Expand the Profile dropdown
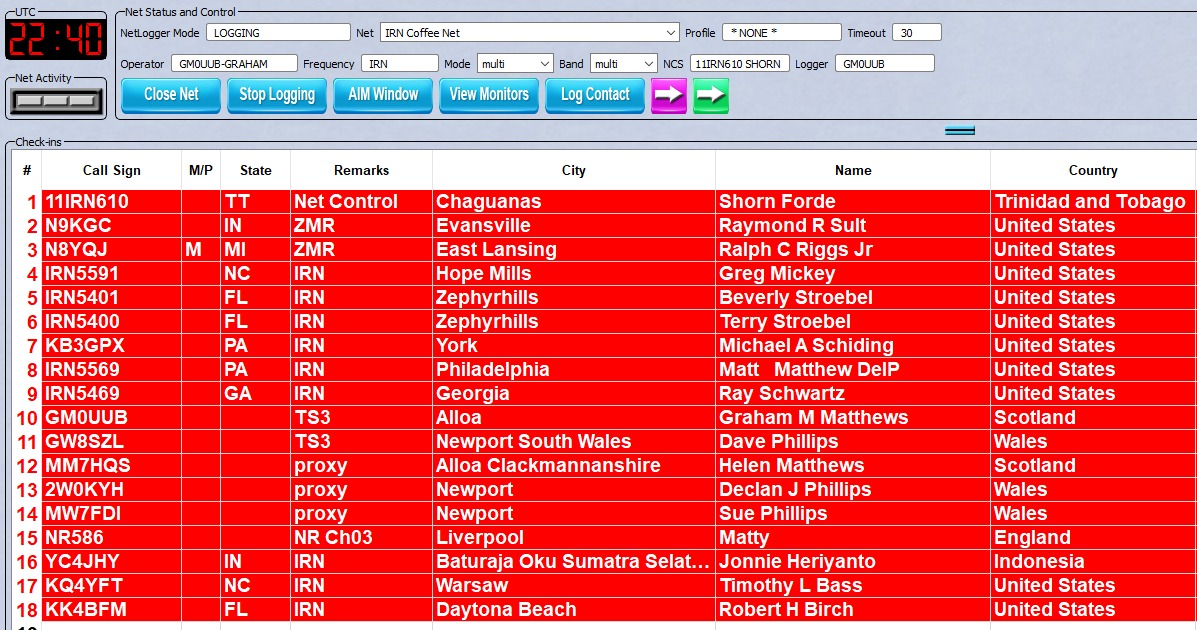 tap(782, 33)
